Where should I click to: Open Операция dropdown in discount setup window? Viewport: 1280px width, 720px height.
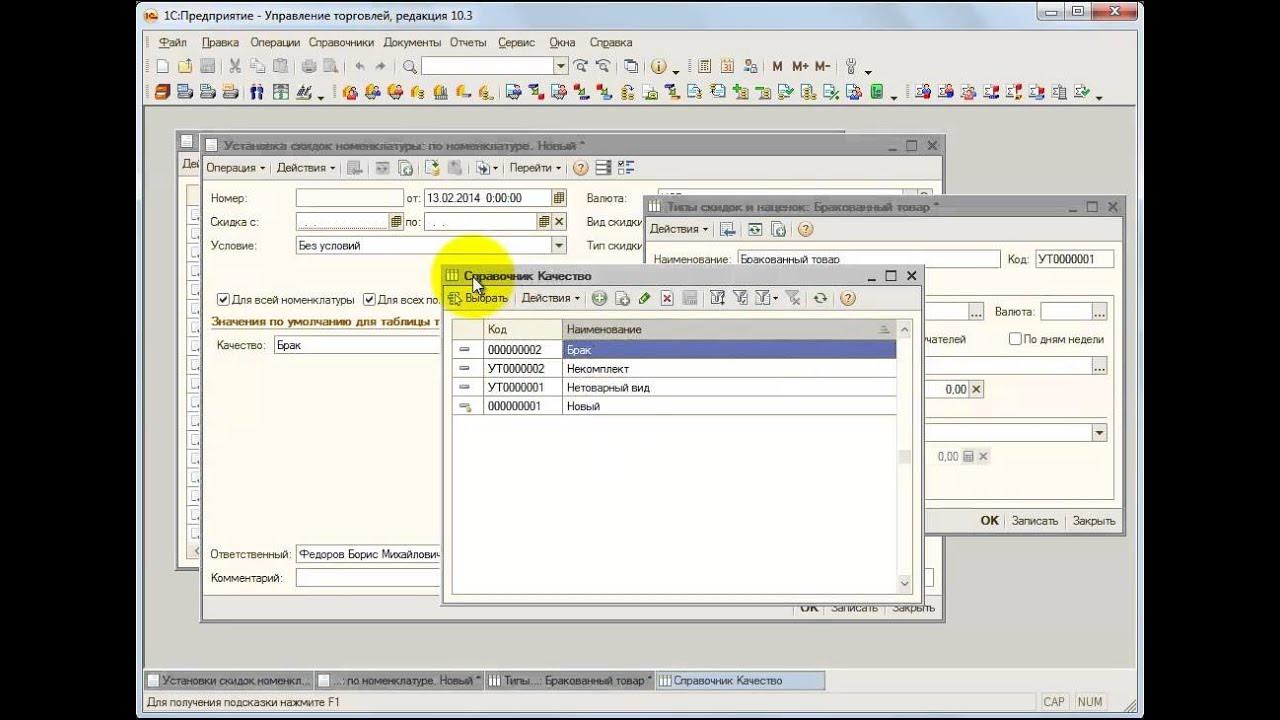[236, 168]
